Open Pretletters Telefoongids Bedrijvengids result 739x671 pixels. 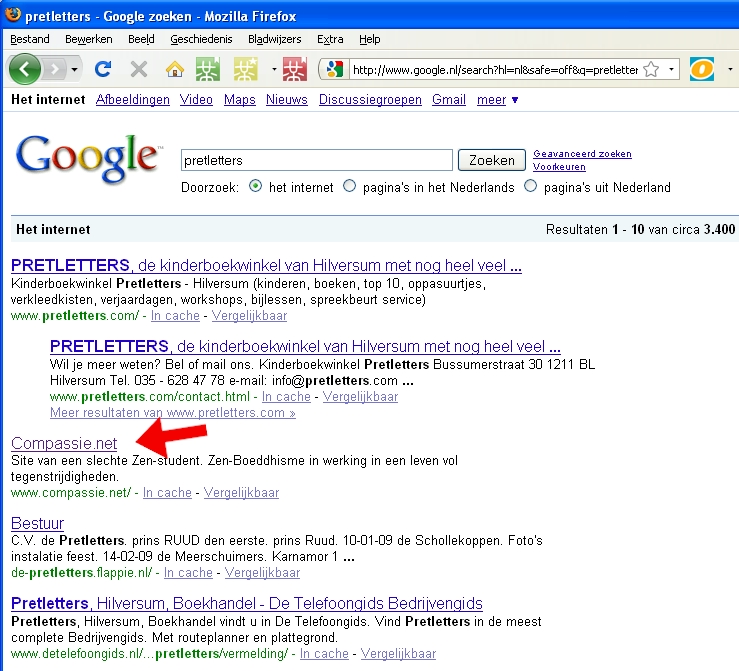coord(246,604)
